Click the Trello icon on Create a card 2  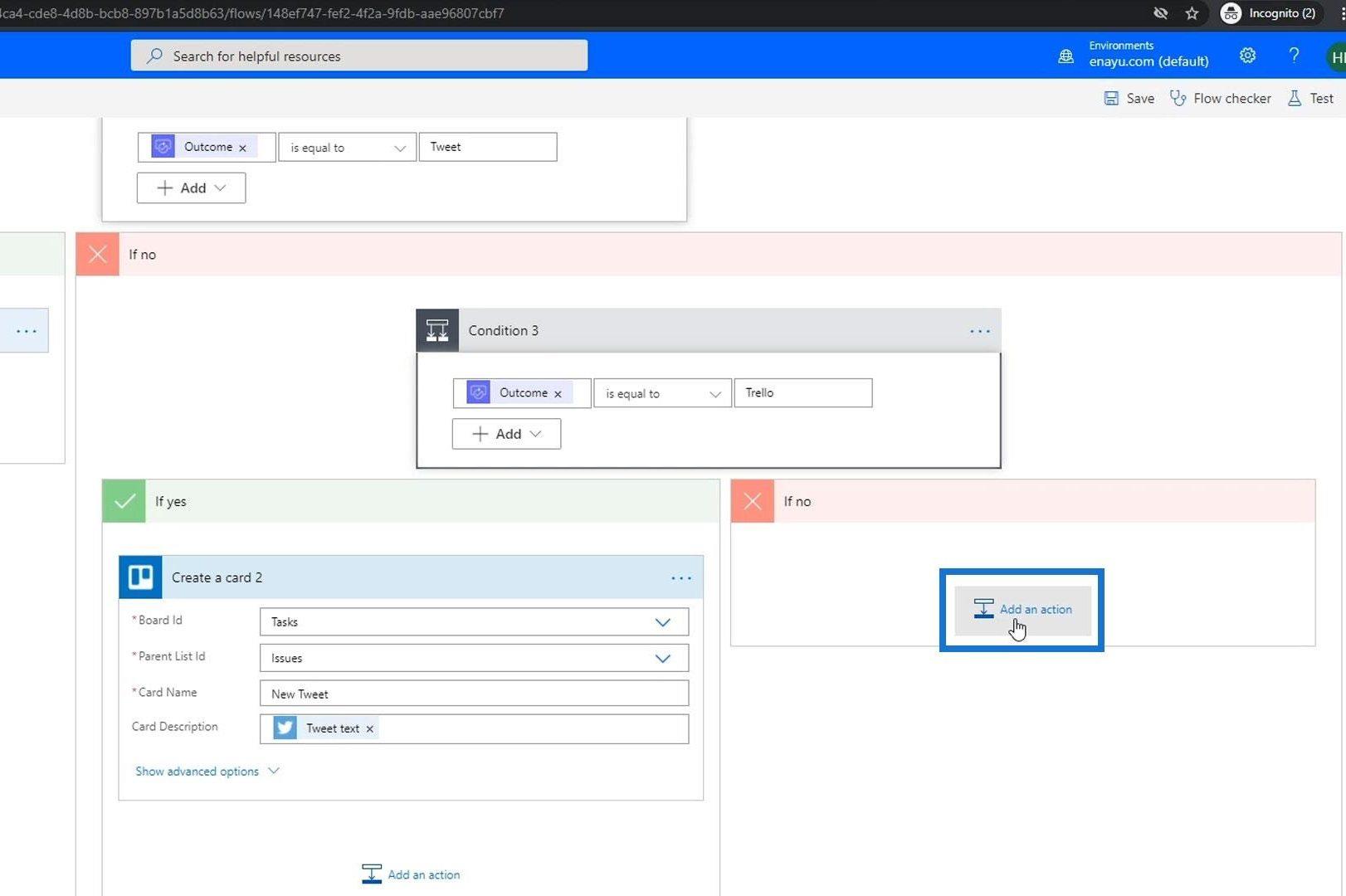click(x=141, y=577)
